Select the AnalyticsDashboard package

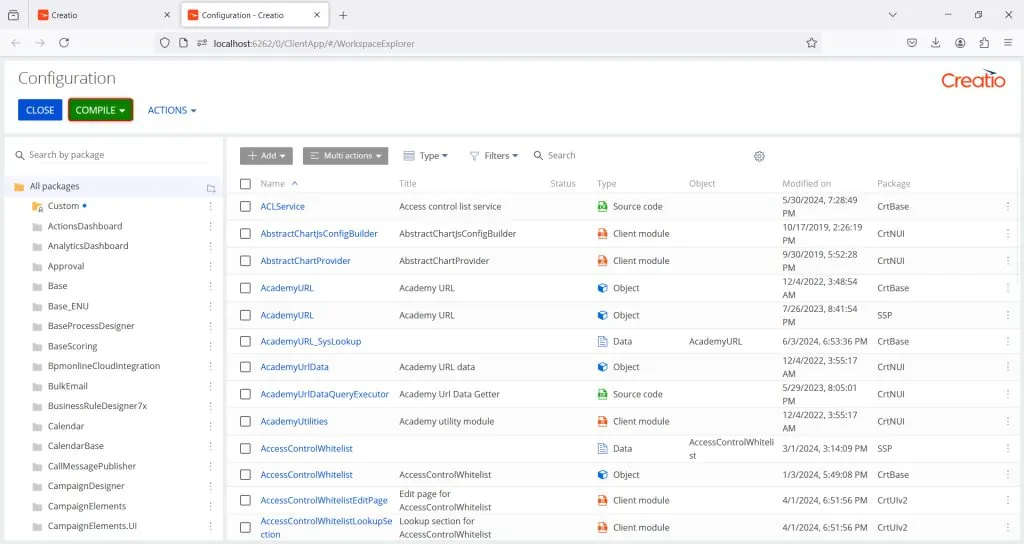click(x=88, y=246)
